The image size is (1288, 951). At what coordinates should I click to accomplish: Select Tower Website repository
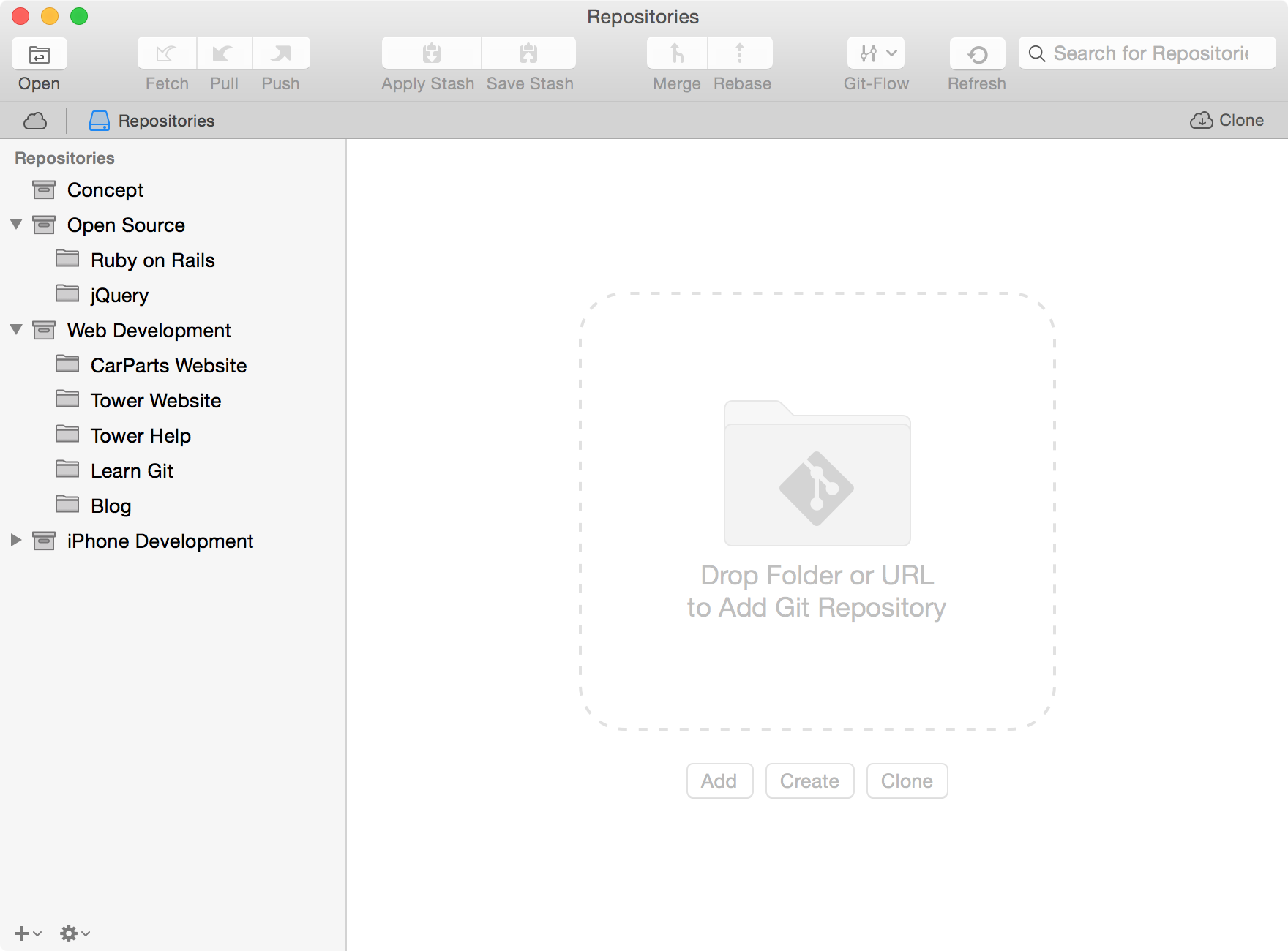tap(173, 401)
